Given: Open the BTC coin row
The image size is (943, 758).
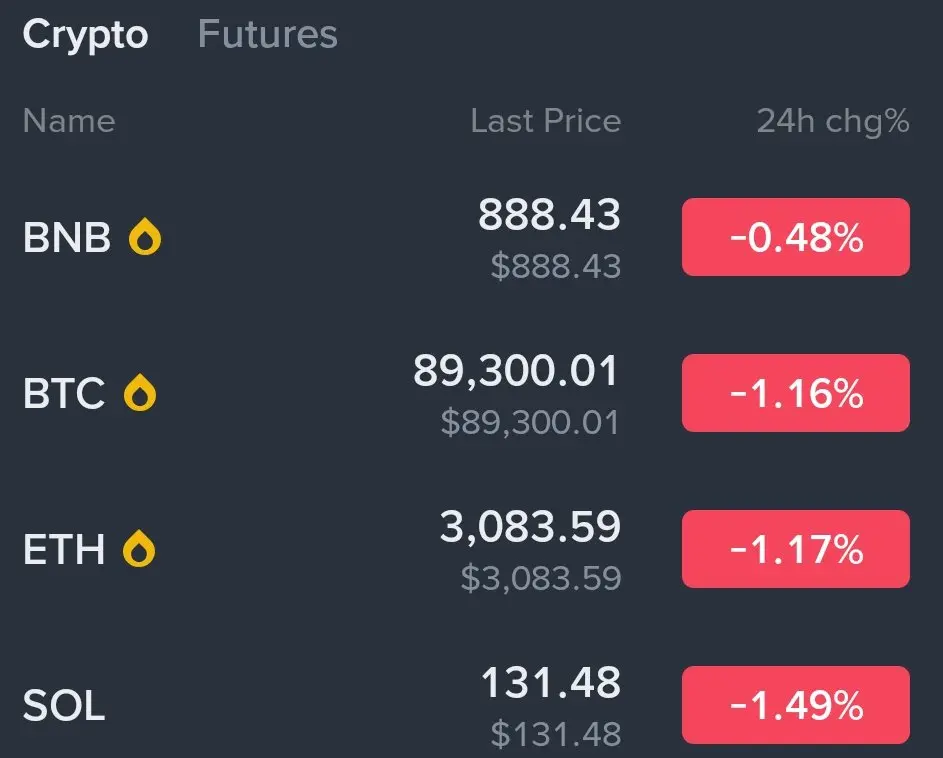Looking at the screenshot, I should 63,393.
